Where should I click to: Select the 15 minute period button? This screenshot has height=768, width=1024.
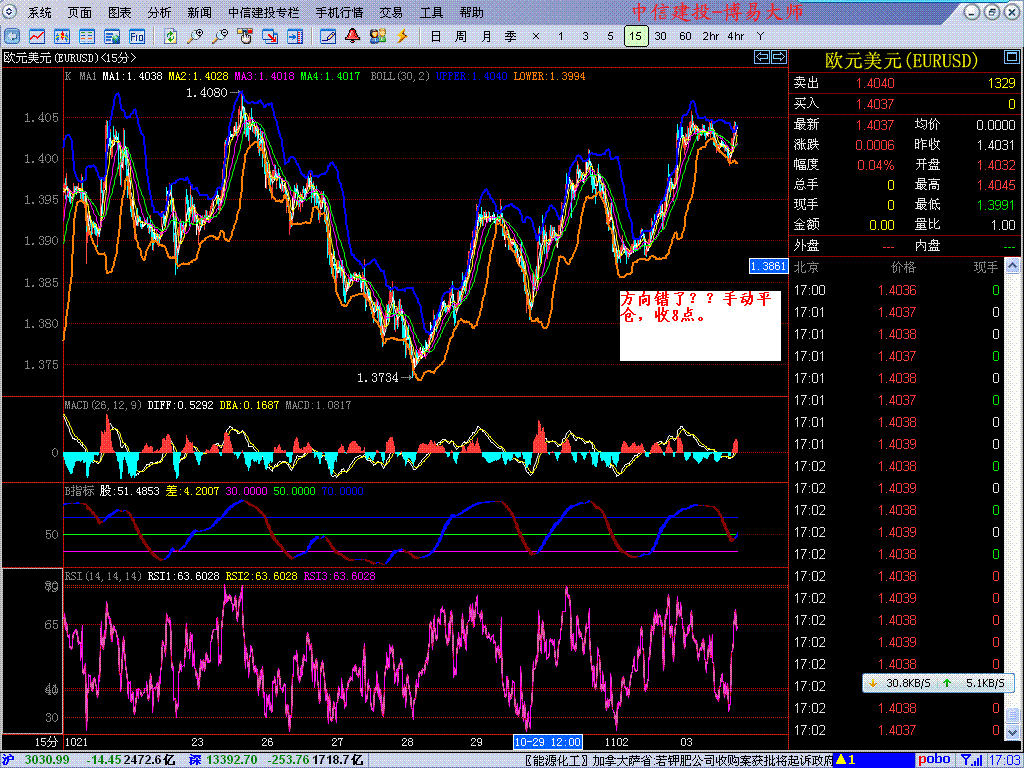click(636, 36)
